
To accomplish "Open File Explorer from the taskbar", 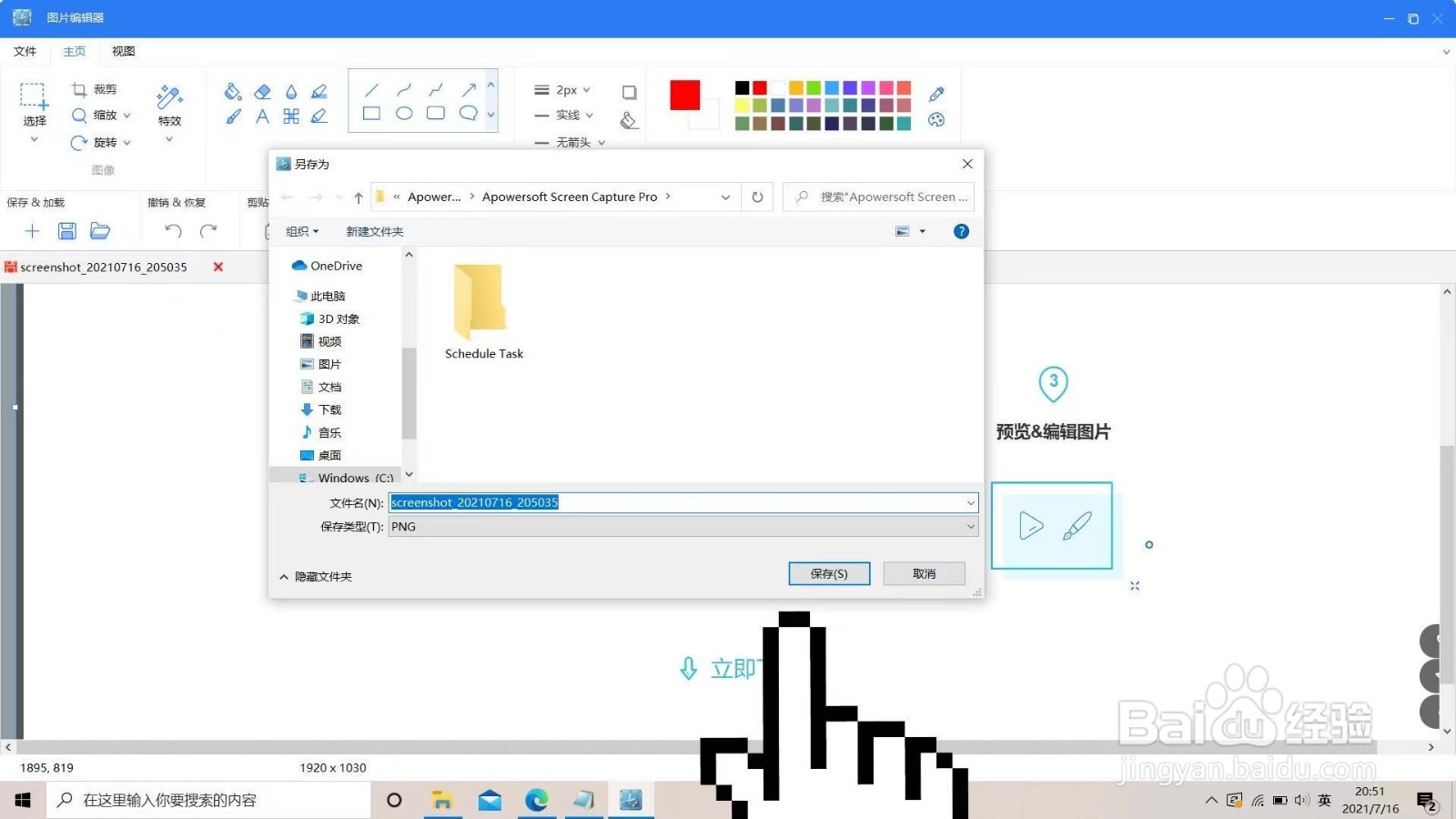I will pyautogui.click(x=442, y=800).
